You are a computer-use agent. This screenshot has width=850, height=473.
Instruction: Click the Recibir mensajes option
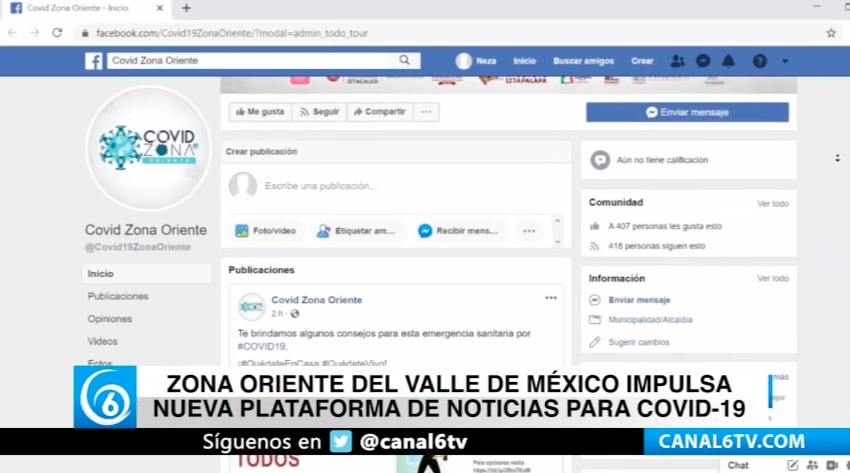pyautogui.click(x=458, y=231)
